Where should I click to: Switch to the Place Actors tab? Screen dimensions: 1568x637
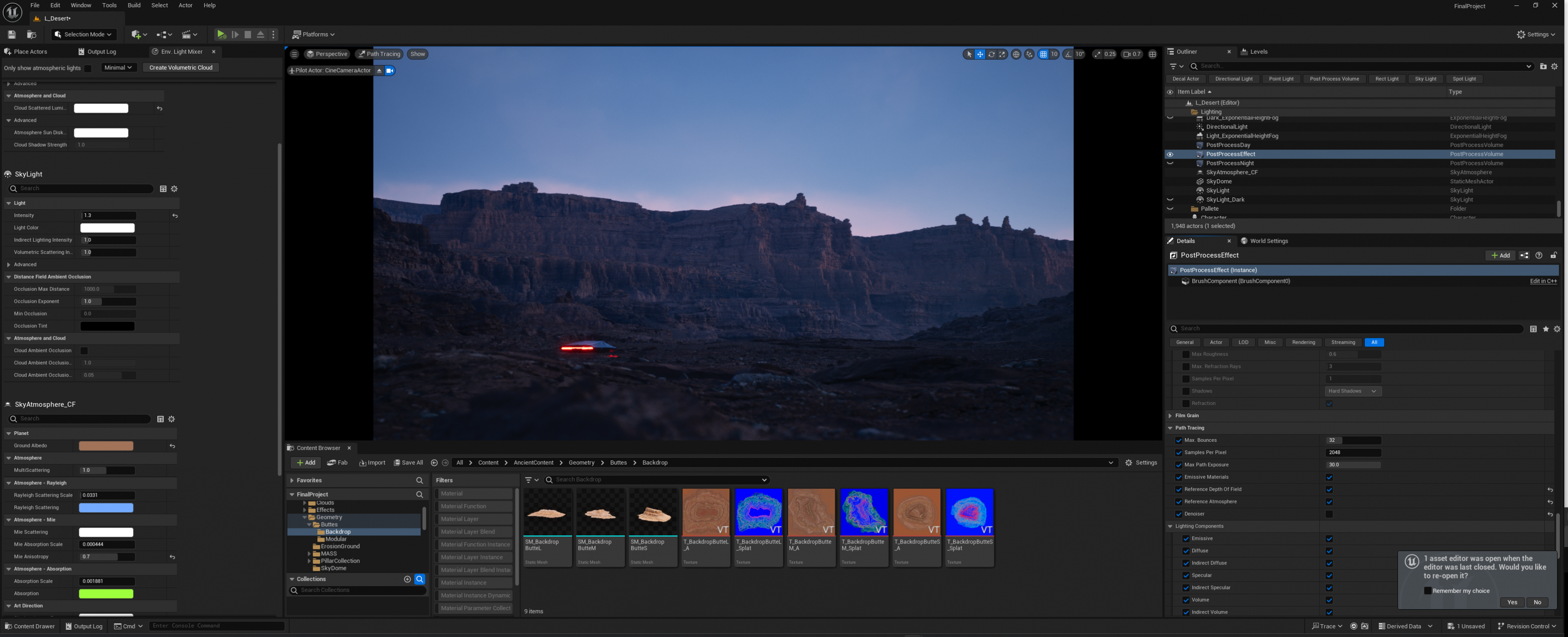30,52
